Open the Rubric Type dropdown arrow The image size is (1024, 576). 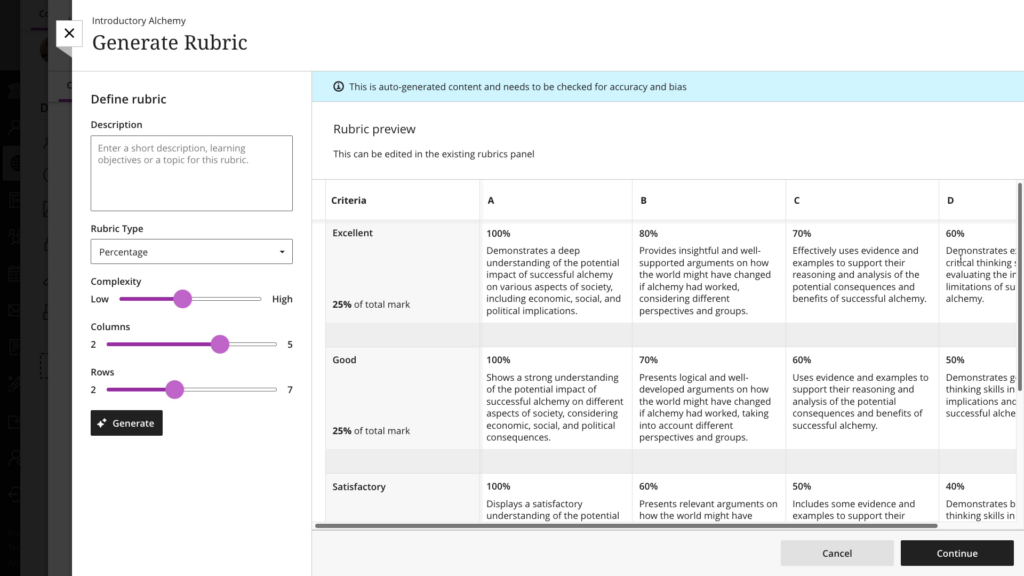click(282, 252)
